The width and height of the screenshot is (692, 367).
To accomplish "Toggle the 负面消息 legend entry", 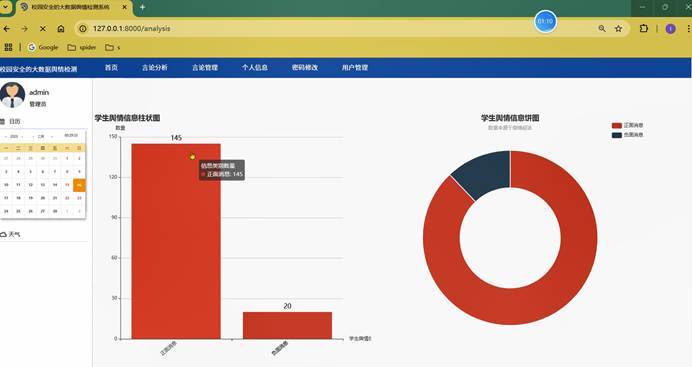I will pos(627,135).
